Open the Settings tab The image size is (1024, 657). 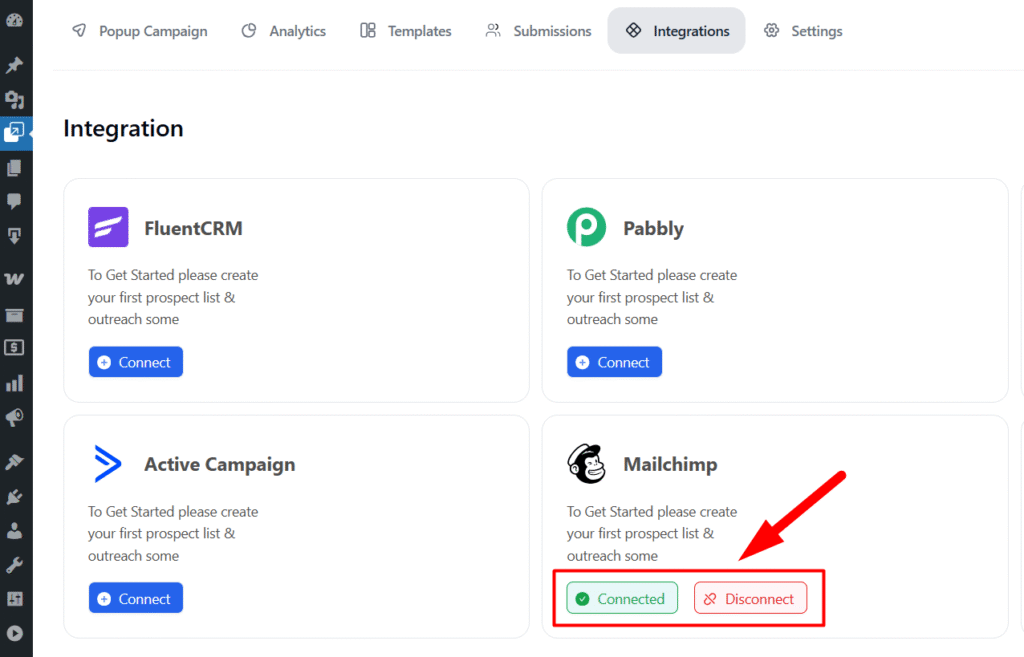point(803,31)
